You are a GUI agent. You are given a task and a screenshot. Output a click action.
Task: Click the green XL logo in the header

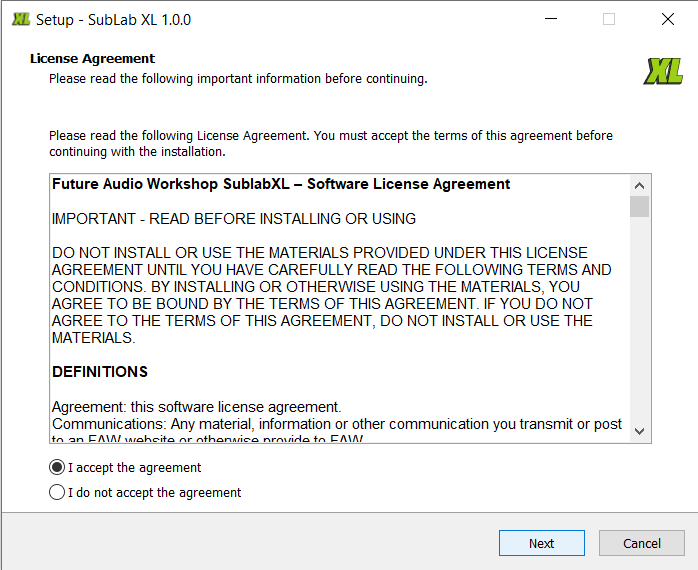pyautogui.click(x=664, y=71)
